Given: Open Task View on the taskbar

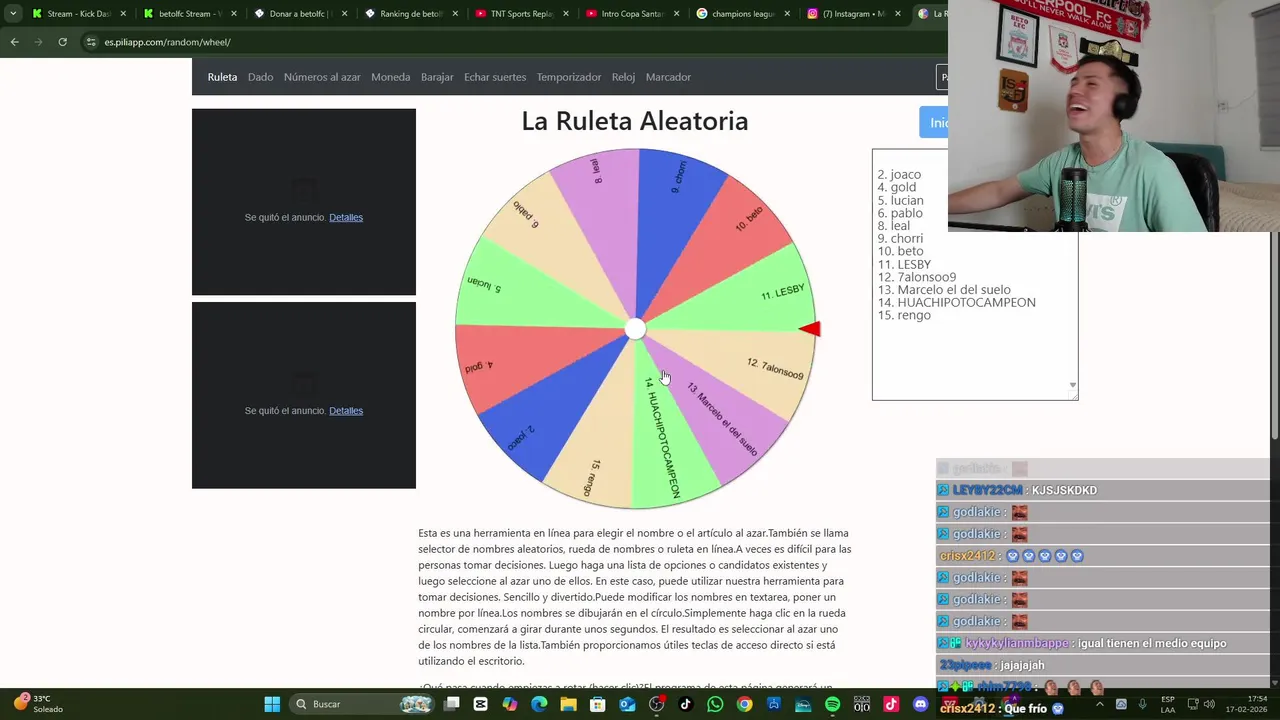Looking at the screenshot, I should [x=452, y=704].
